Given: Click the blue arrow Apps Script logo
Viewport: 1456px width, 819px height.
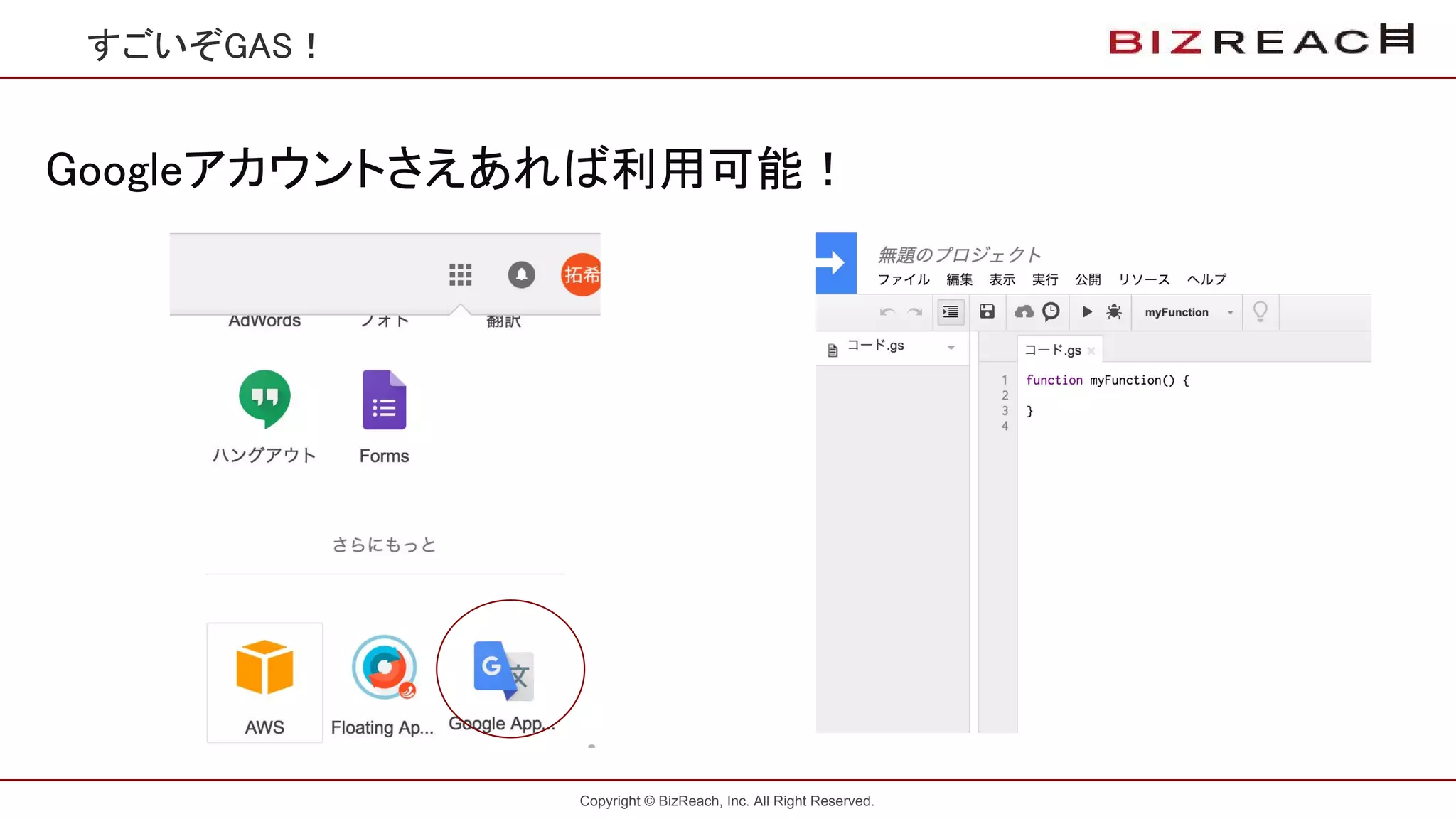Looking at the screenshot, I should click(x=836, y=263).
